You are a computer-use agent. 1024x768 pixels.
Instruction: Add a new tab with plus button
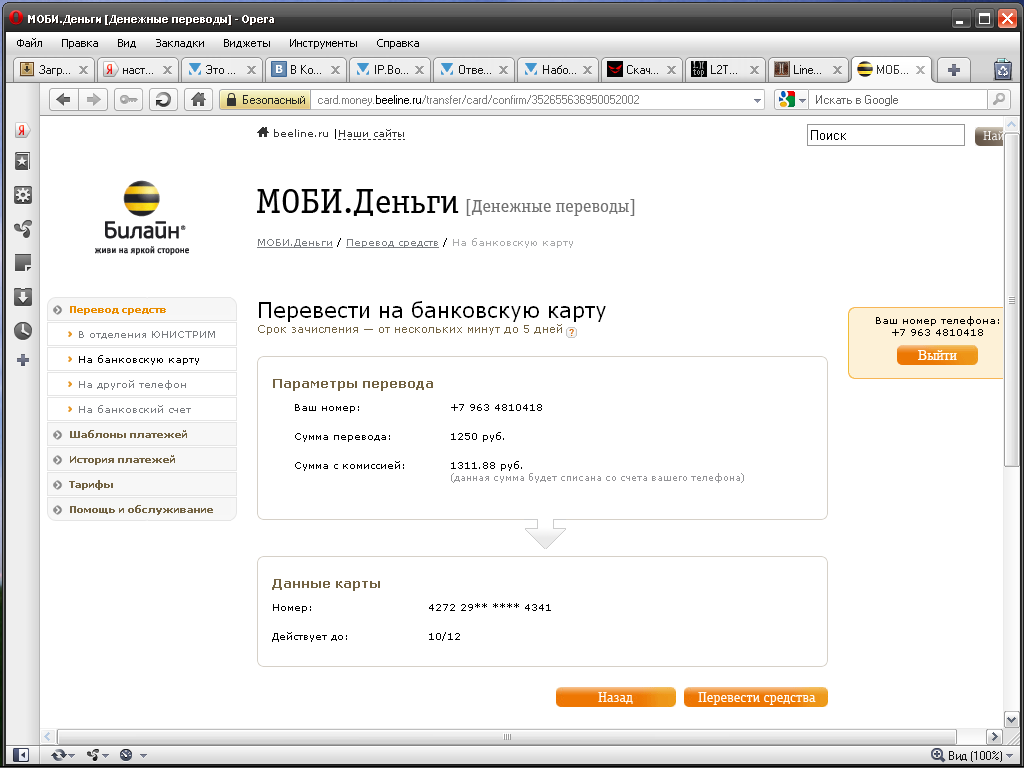[x=953, y=70]
